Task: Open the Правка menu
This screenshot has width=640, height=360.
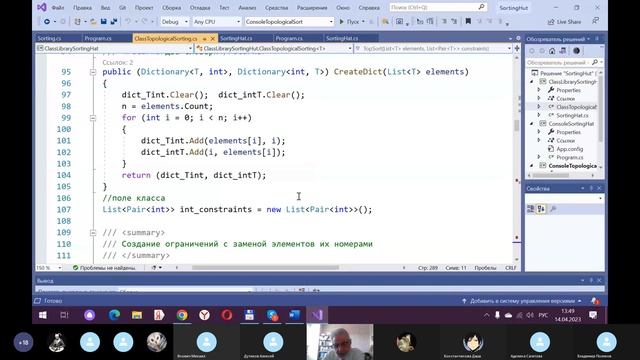Action: click(x=82, y=8)
